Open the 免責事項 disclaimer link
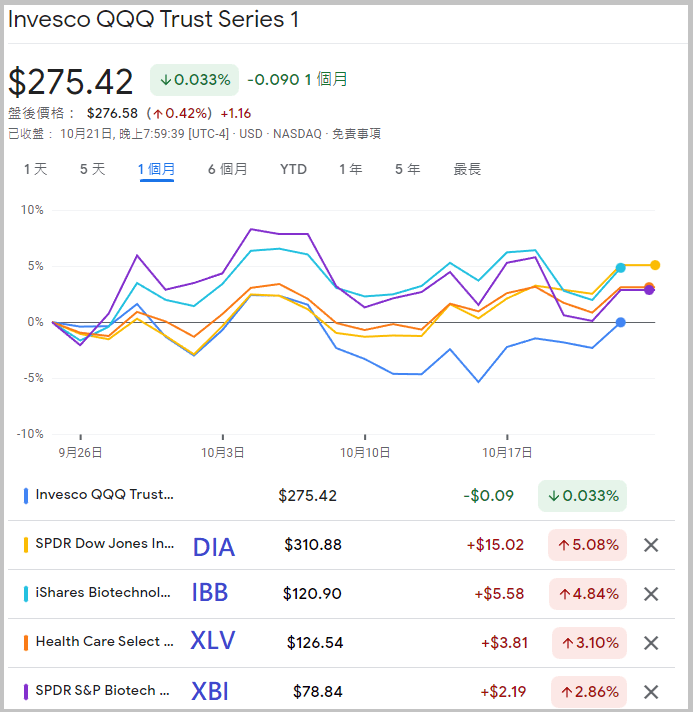 coord(356,133)
